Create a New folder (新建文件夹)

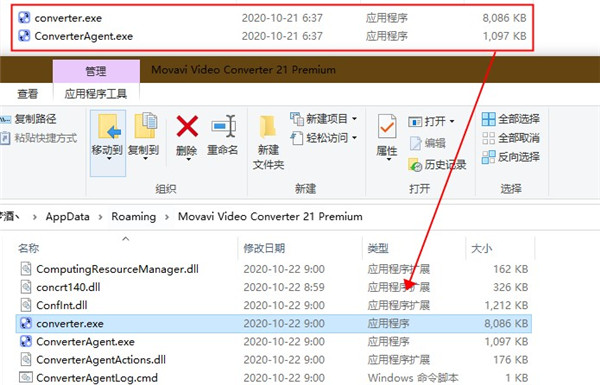tap(268, 142)
